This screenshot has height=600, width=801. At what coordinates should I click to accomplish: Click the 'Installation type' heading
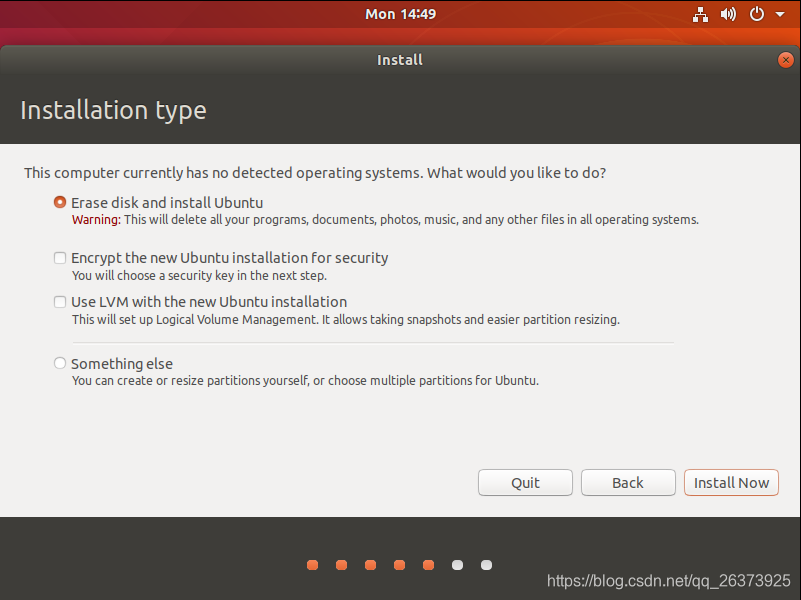click(113, 111)
